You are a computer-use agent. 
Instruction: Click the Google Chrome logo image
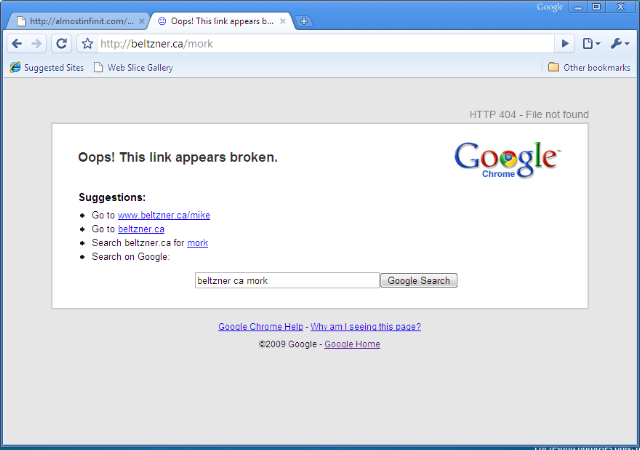[x=507, y=160]
